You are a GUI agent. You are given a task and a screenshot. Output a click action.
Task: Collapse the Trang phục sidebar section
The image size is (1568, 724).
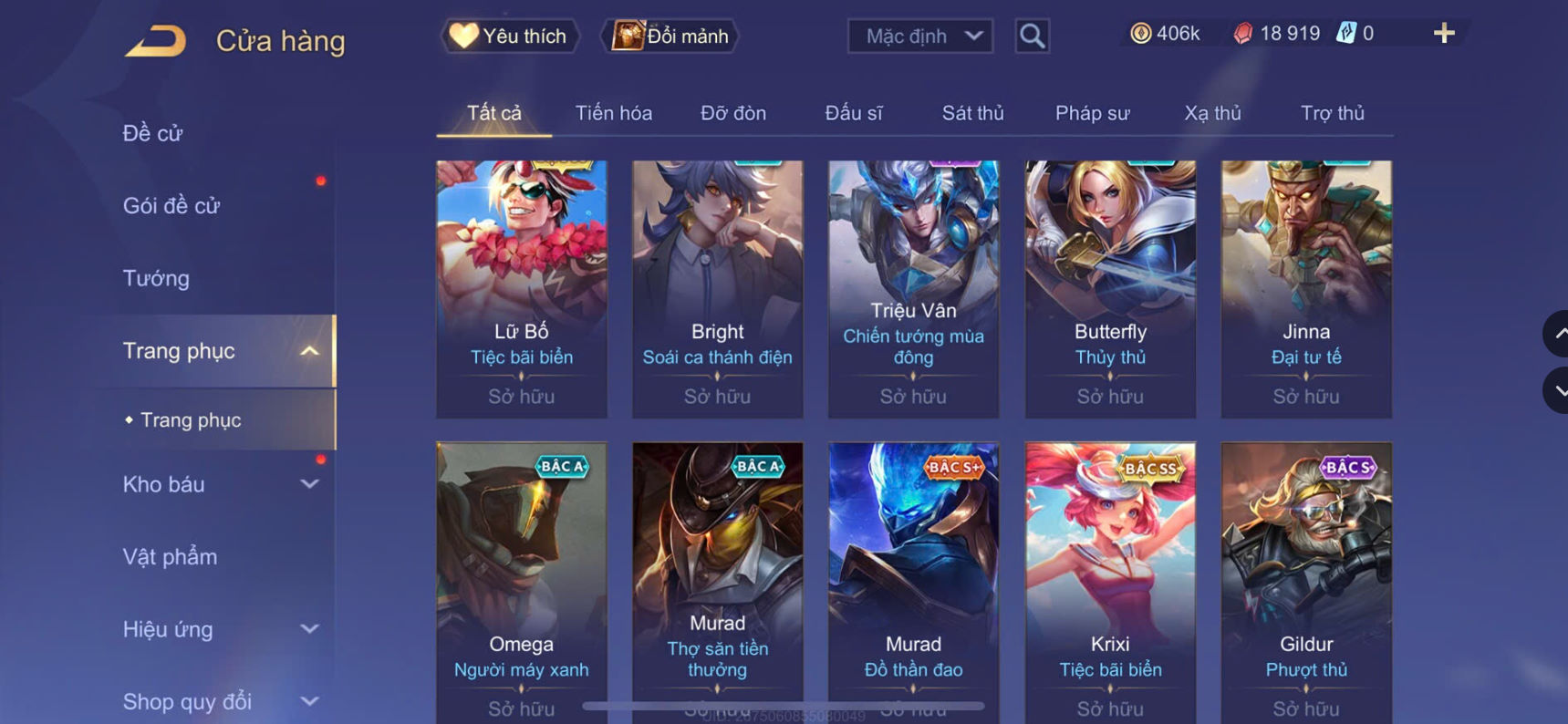(310, 351)
